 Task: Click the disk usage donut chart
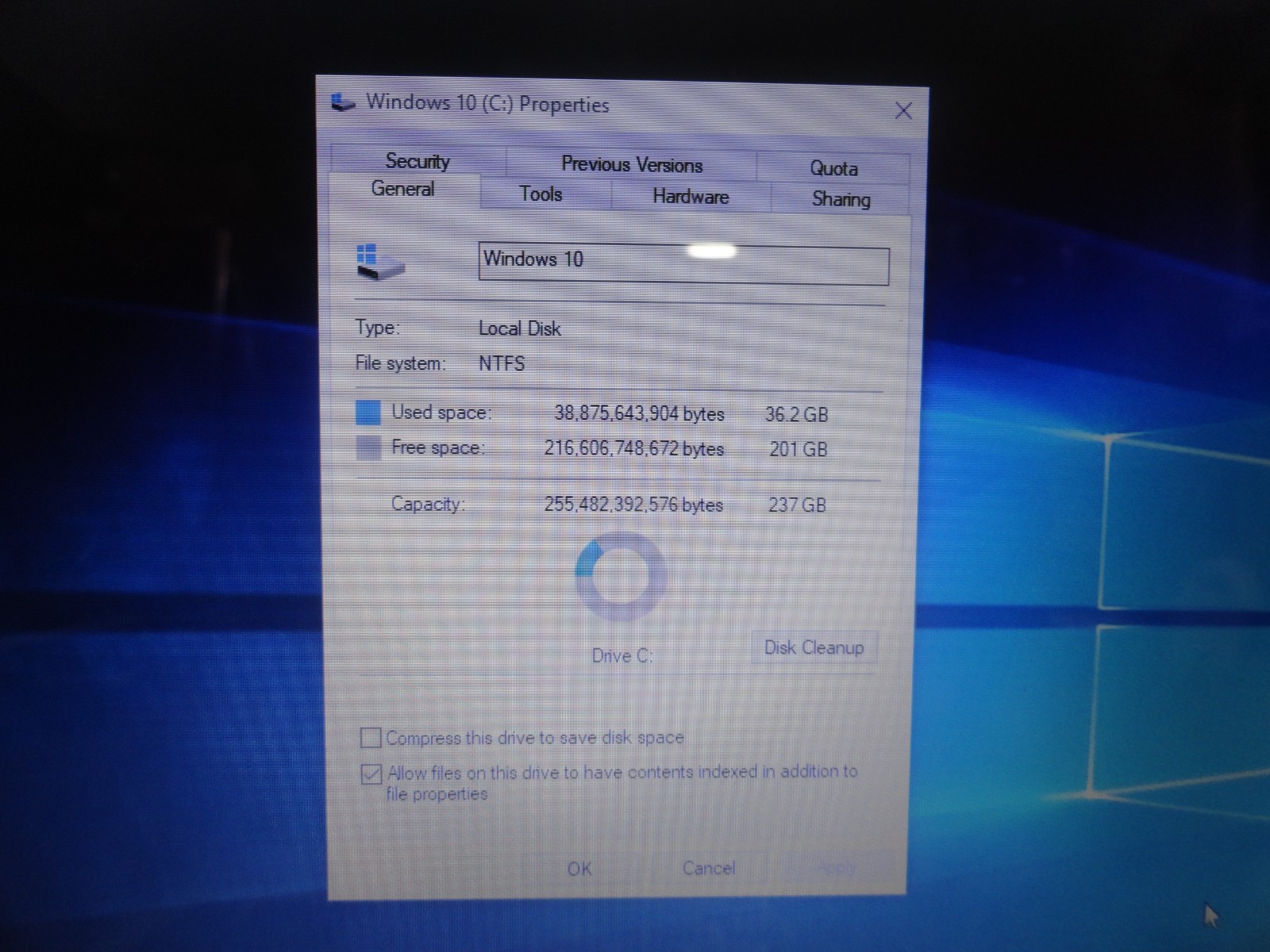click(621, 578)
